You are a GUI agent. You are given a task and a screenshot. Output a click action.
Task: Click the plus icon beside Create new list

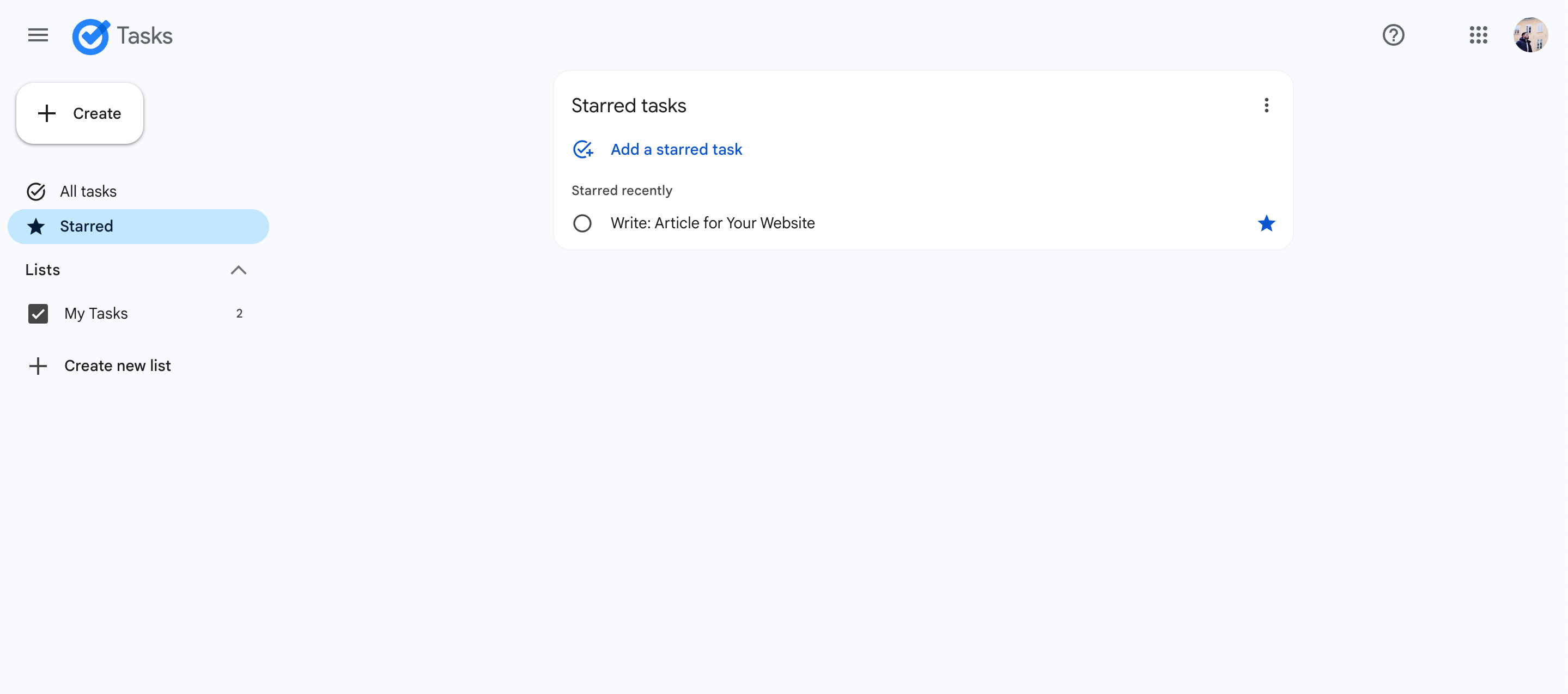click(x=38, y=366)
